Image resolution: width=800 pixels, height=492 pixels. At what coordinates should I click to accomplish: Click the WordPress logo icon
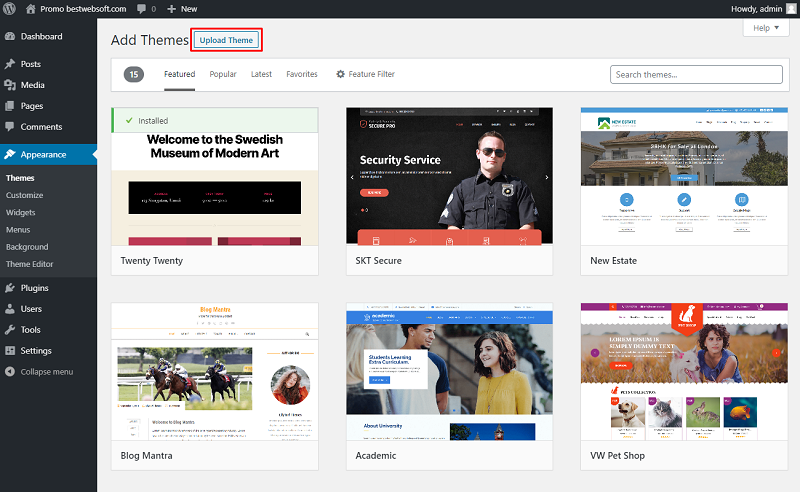point(9,9)
